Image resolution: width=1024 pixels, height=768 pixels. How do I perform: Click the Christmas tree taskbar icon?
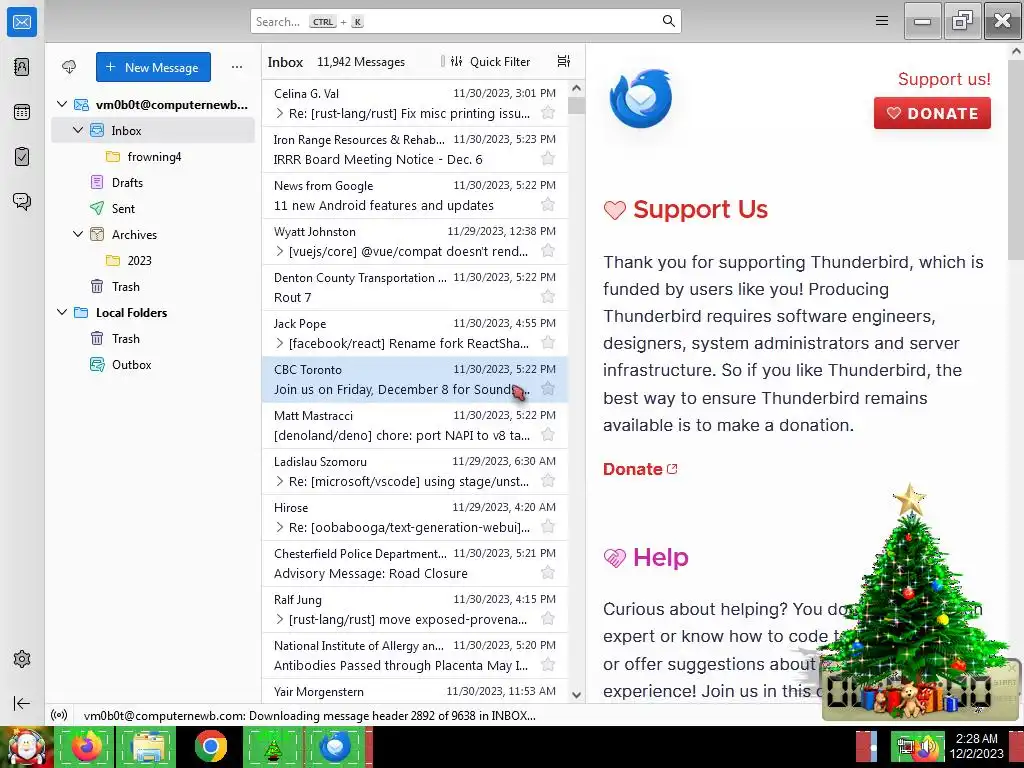coord(273,746)
